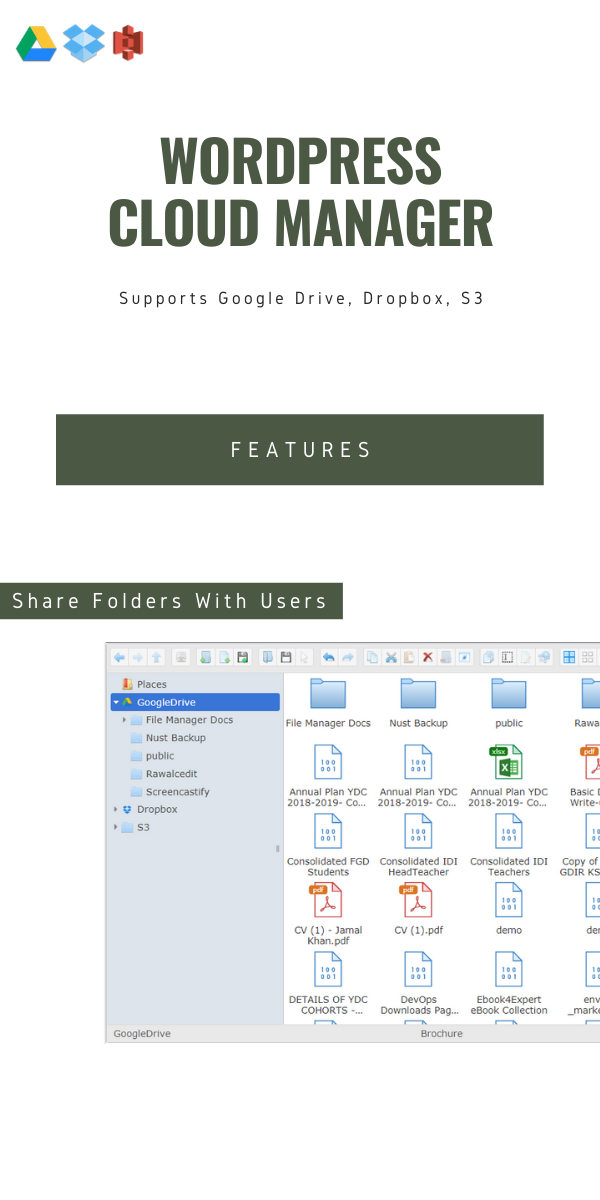Collapse the GoogleDrive tree node
600x1200 pixels.
(116, 702)
